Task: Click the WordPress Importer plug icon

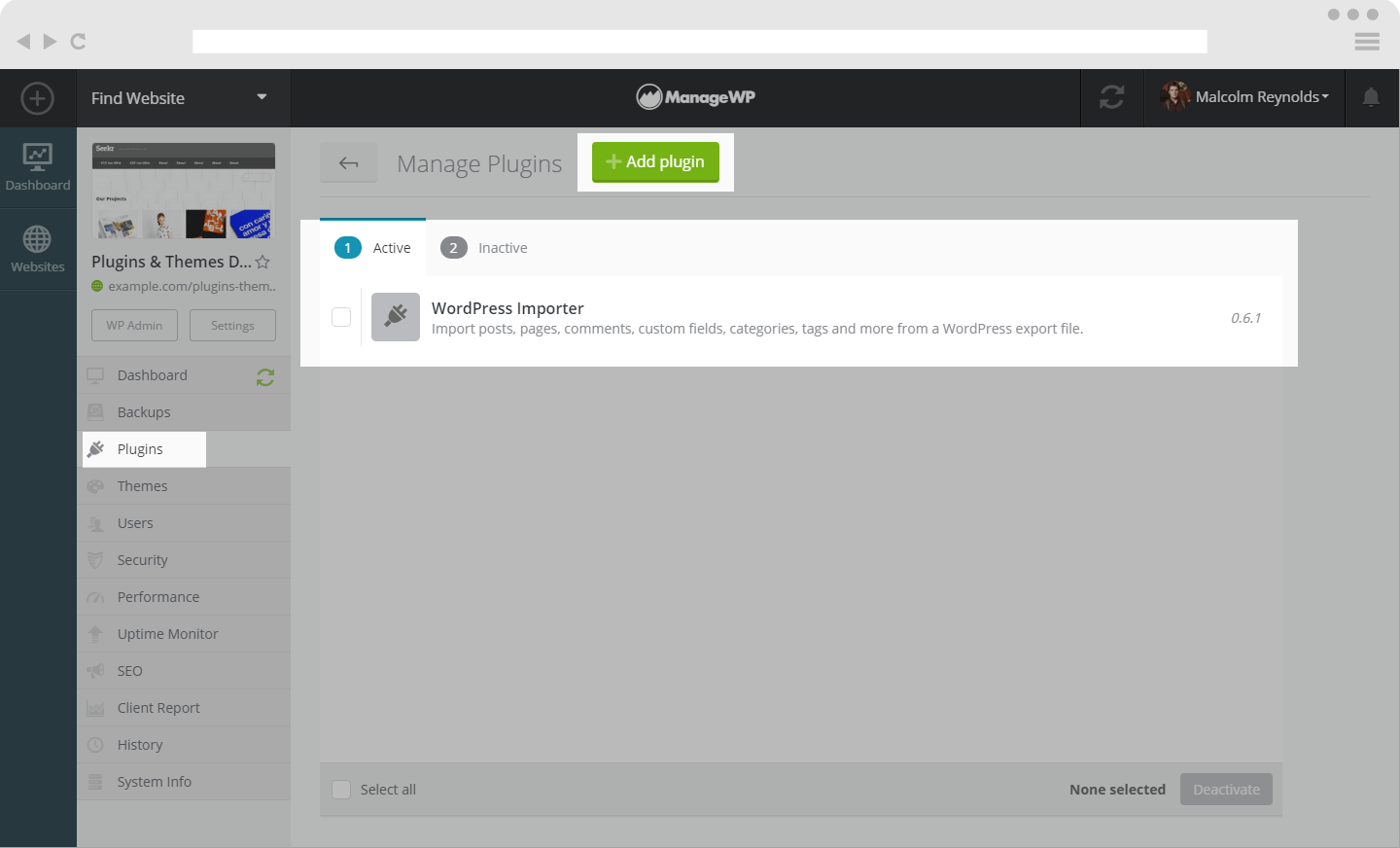Action: tap(396, 317)
